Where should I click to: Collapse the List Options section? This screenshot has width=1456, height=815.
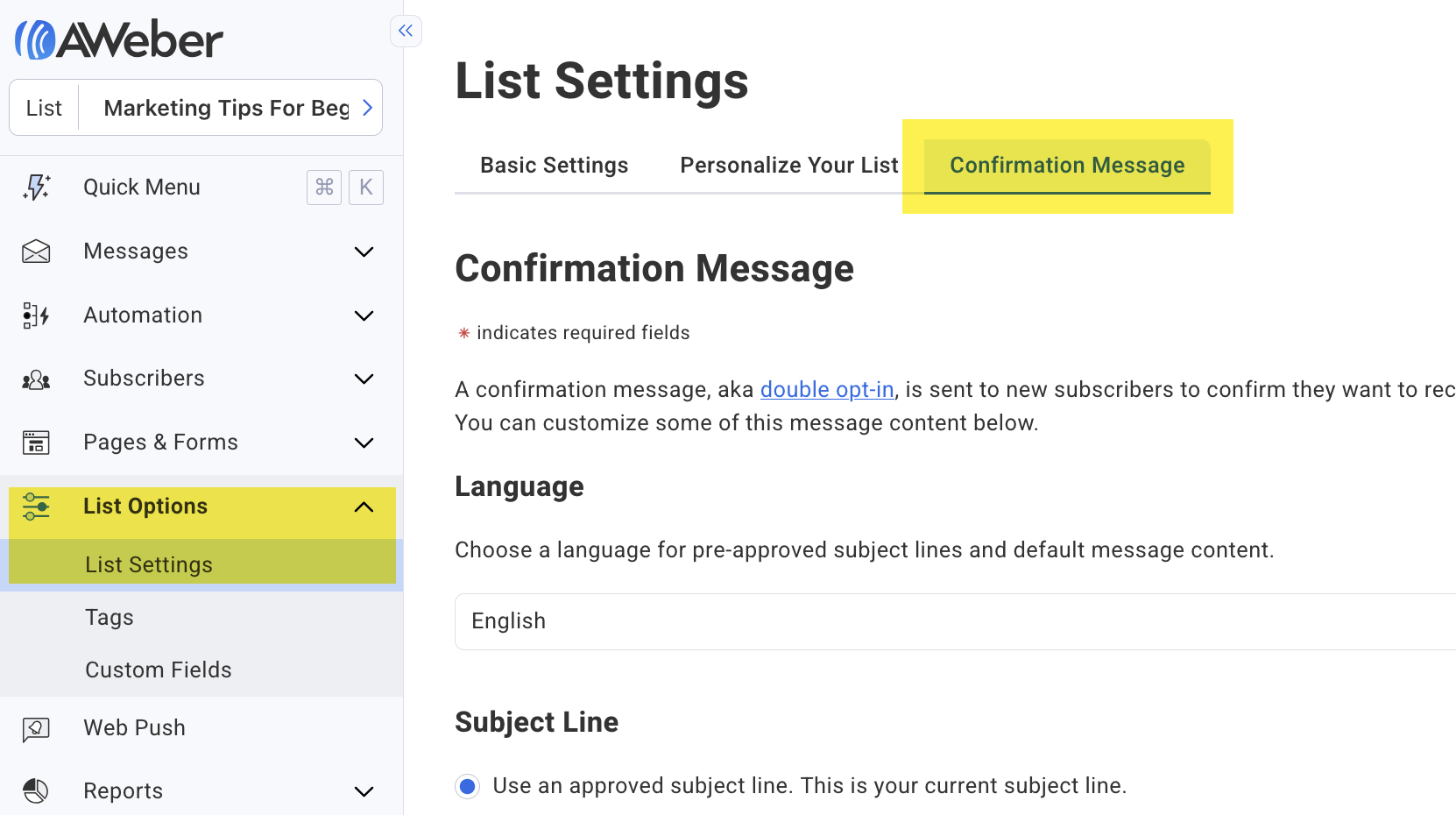pyautogui.click(x=364, y=506)
